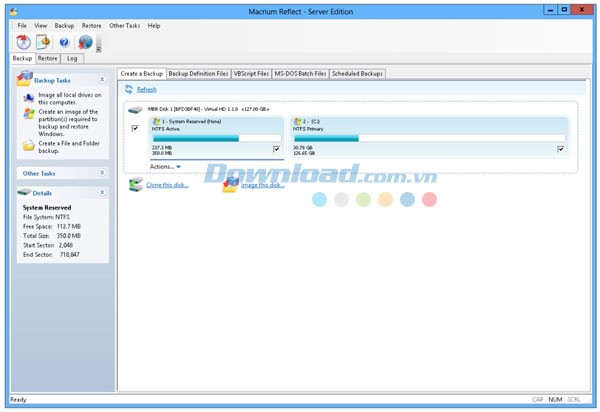Click the backup disc icon in toolbar
This screenshot has width=600, height=412.
(23, 42)
